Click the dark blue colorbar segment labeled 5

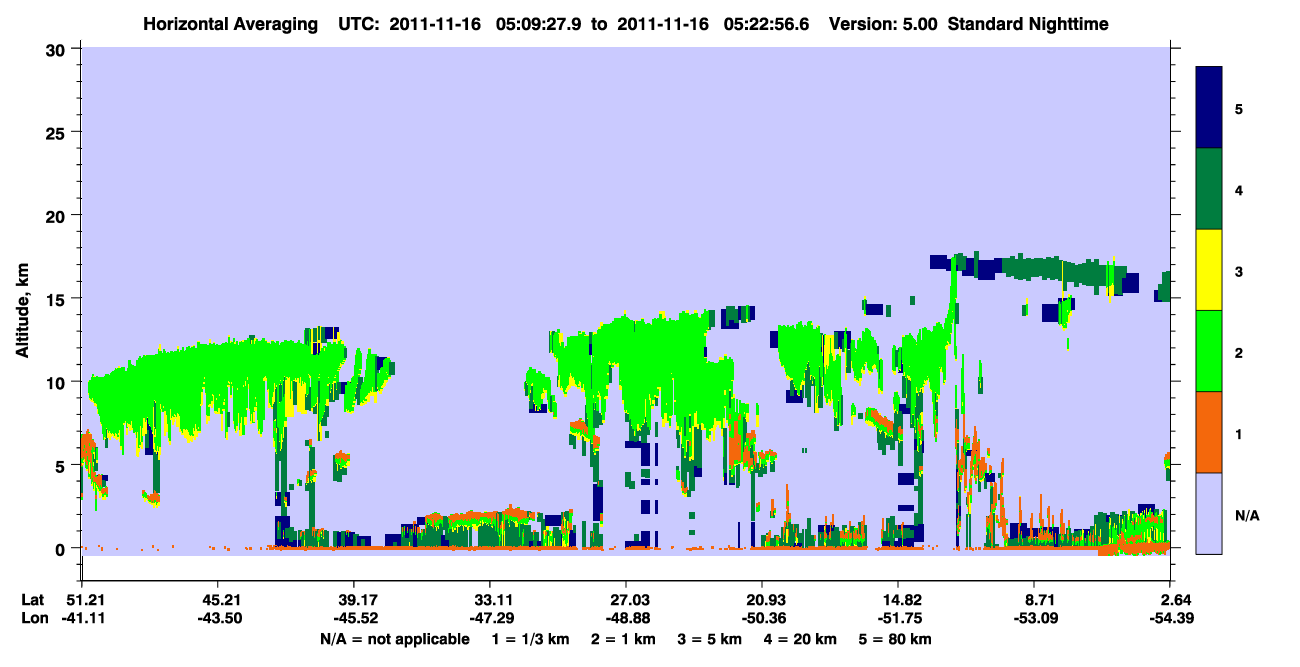click(x=1209, y=108)
